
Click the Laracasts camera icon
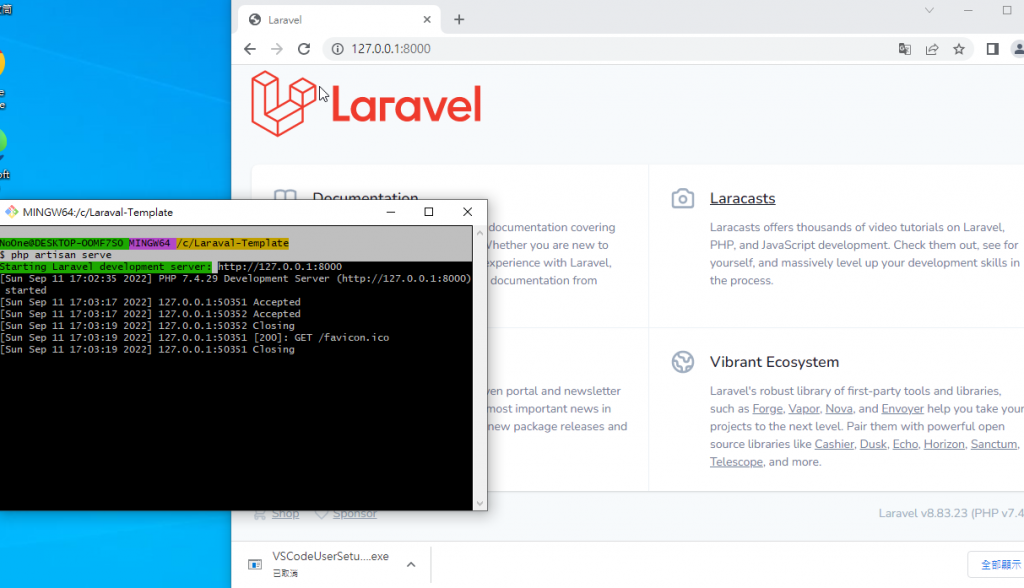coord(682,198)
